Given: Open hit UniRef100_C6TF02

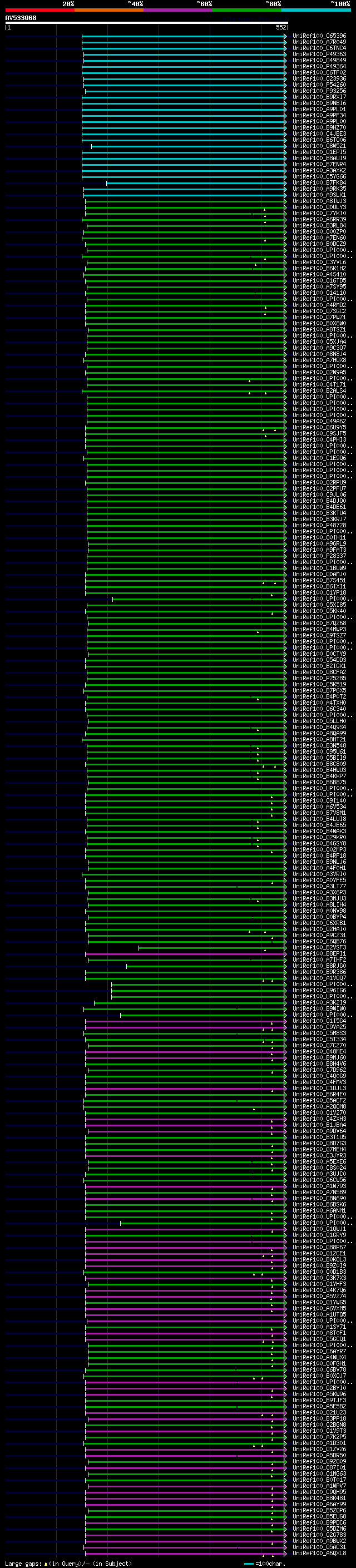Looking at the screenshot, I should point(319,72).
